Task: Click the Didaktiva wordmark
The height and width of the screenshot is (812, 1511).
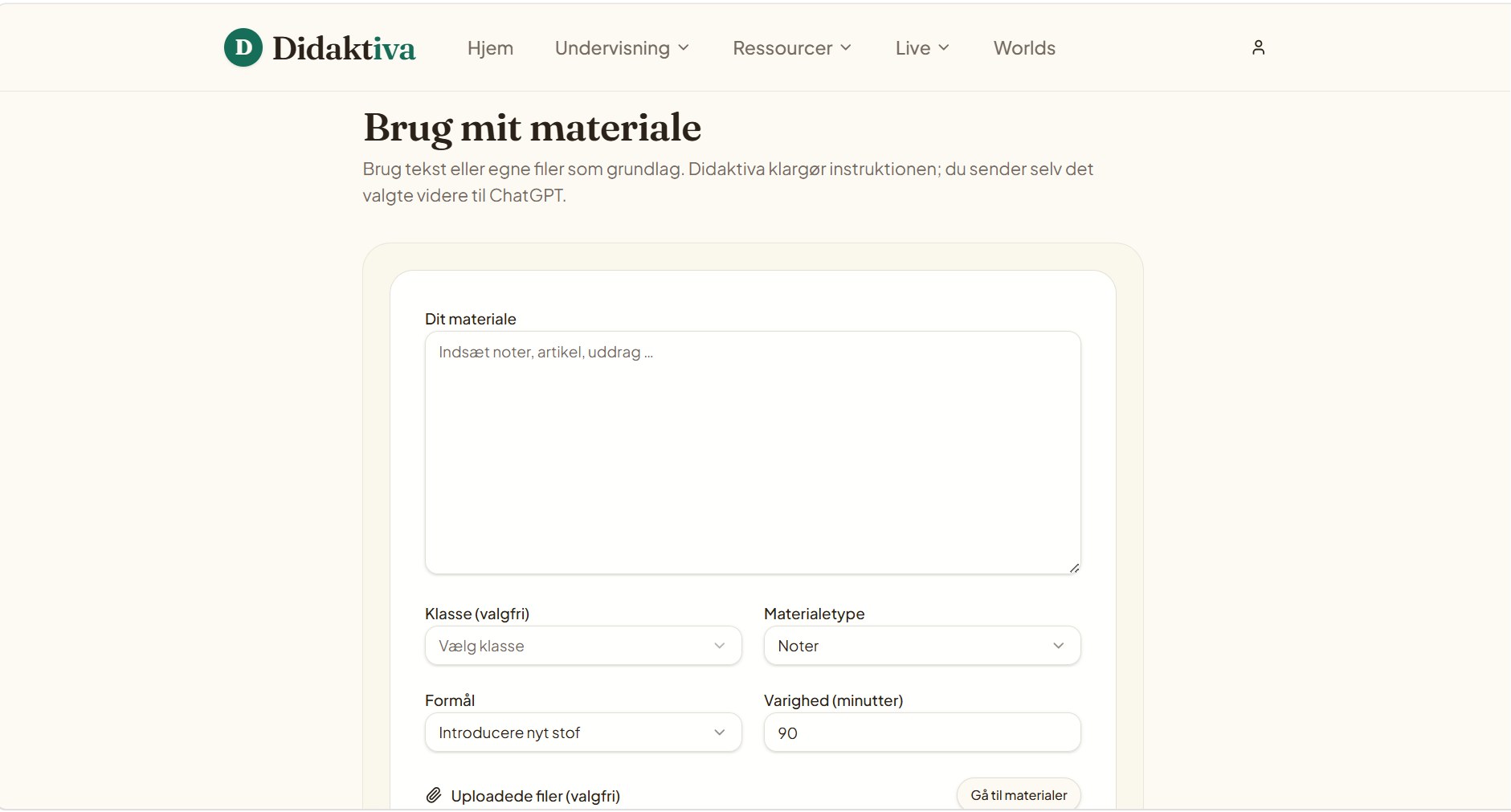Action: [344, 48]
